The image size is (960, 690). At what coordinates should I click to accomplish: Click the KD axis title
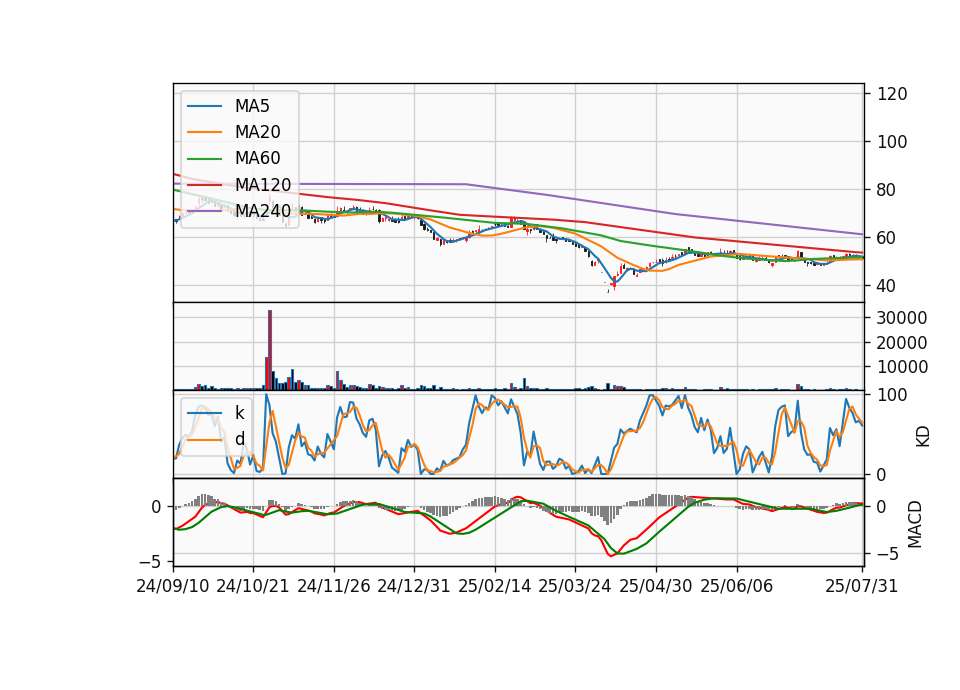click(922, 436)
